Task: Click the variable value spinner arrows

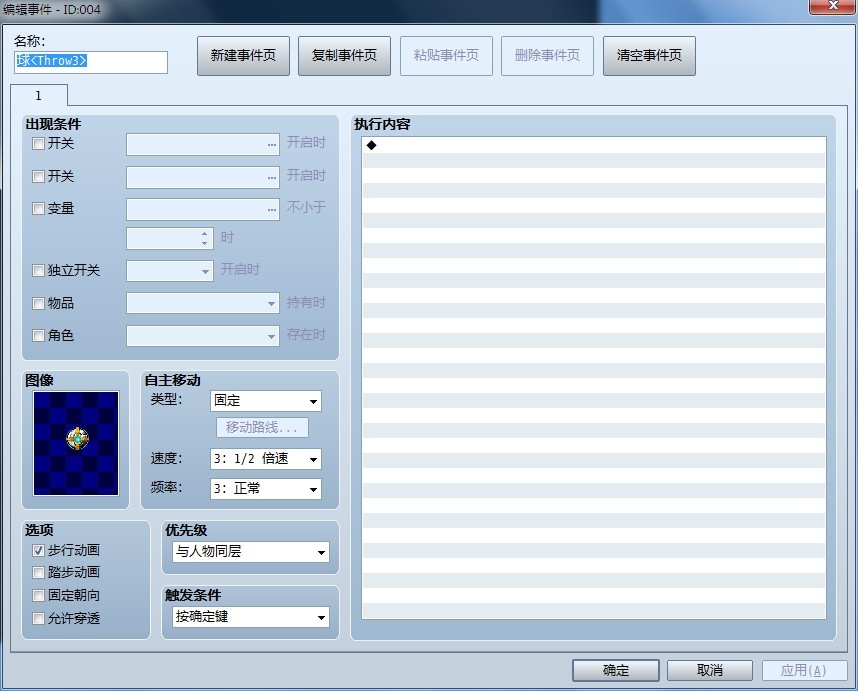Action: click(205, 239)
